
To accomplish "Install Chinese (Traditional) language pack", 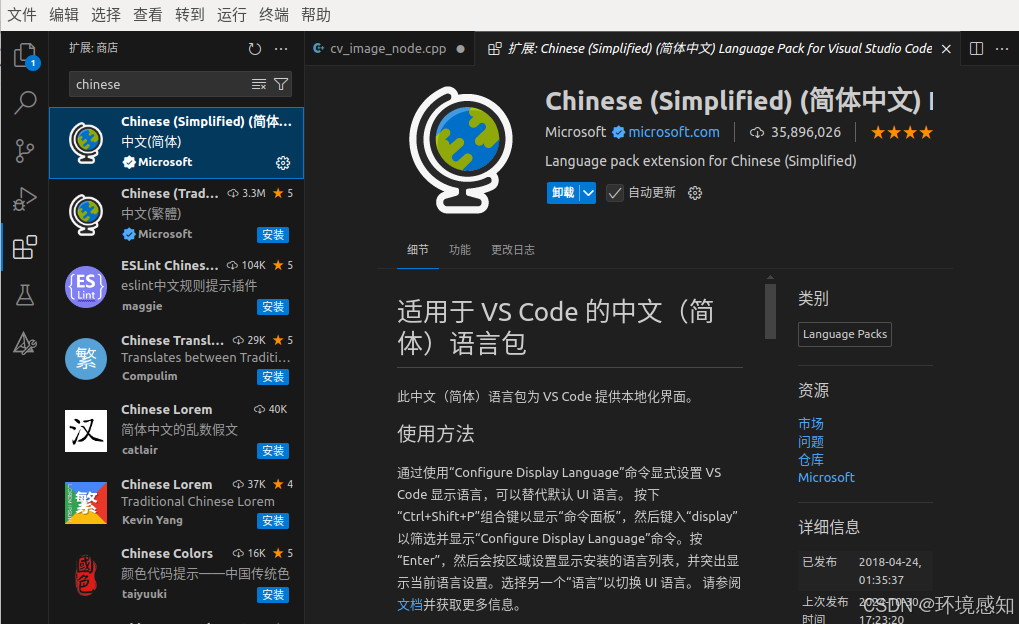I will 273,235.
